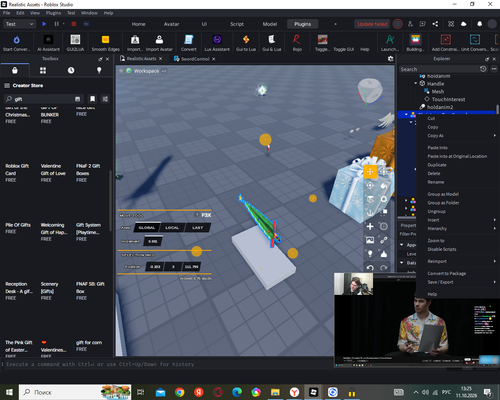
Task: Select the F3X Anchor tool
Action: click(370, 213)
